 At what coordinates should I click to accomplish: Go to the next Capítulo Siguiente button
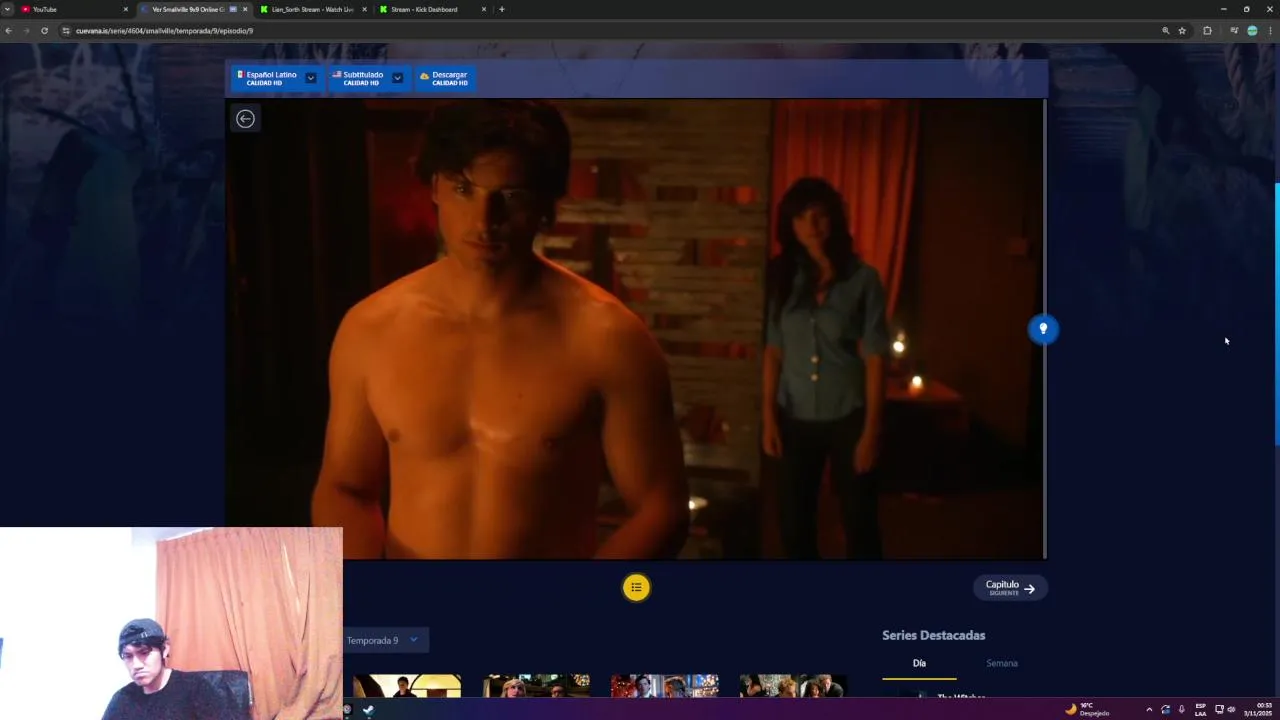coord(1010,588)
